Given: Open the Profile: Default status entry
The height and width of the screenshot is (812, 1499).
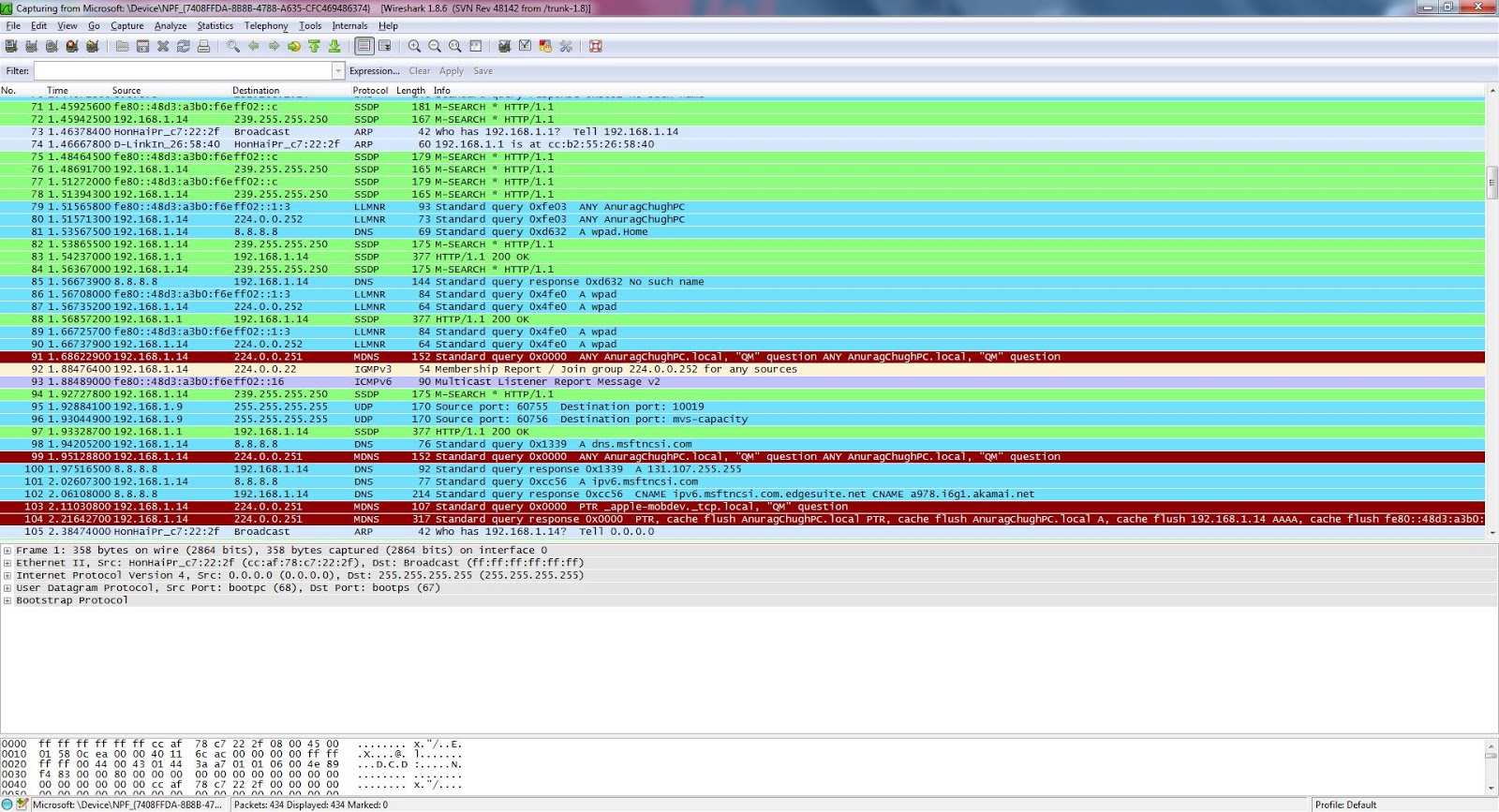Looking at the screenshot, I should tap(1345, 805).
